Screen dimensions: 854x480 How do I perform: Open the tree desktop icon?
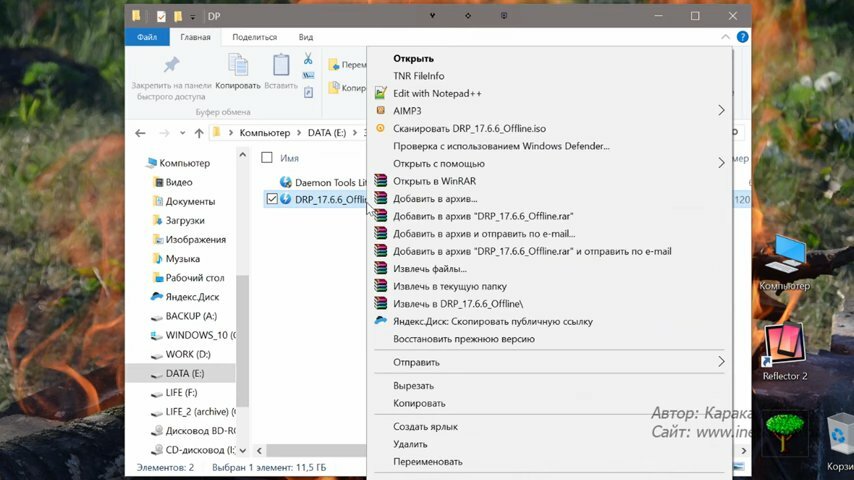(x=785, y=432)
